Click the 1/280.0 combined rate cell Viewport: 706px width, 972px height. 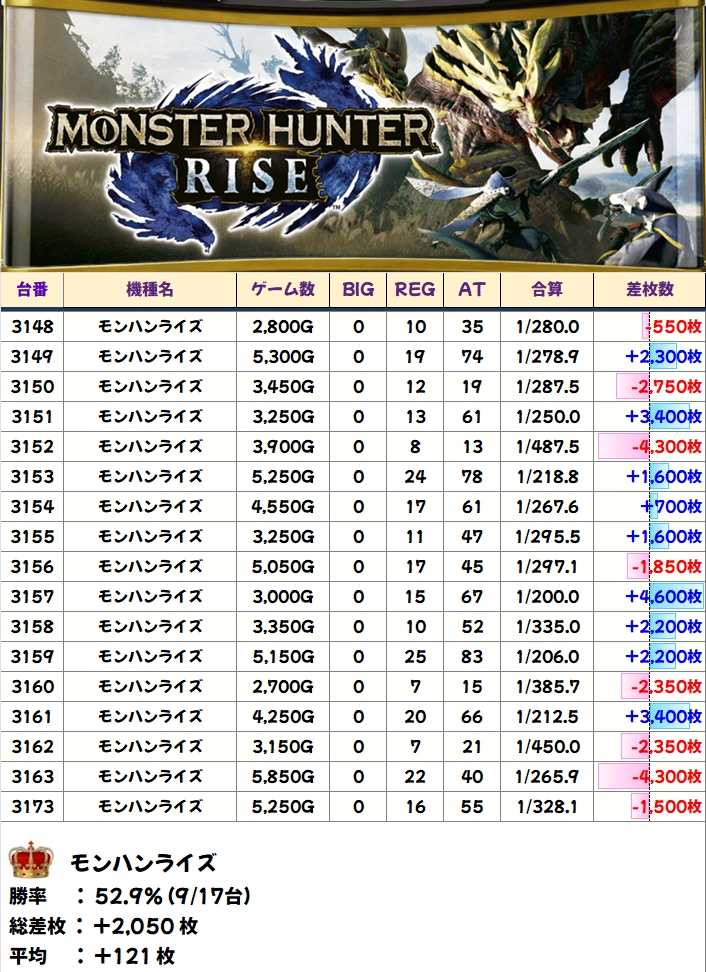click(547, 326)
